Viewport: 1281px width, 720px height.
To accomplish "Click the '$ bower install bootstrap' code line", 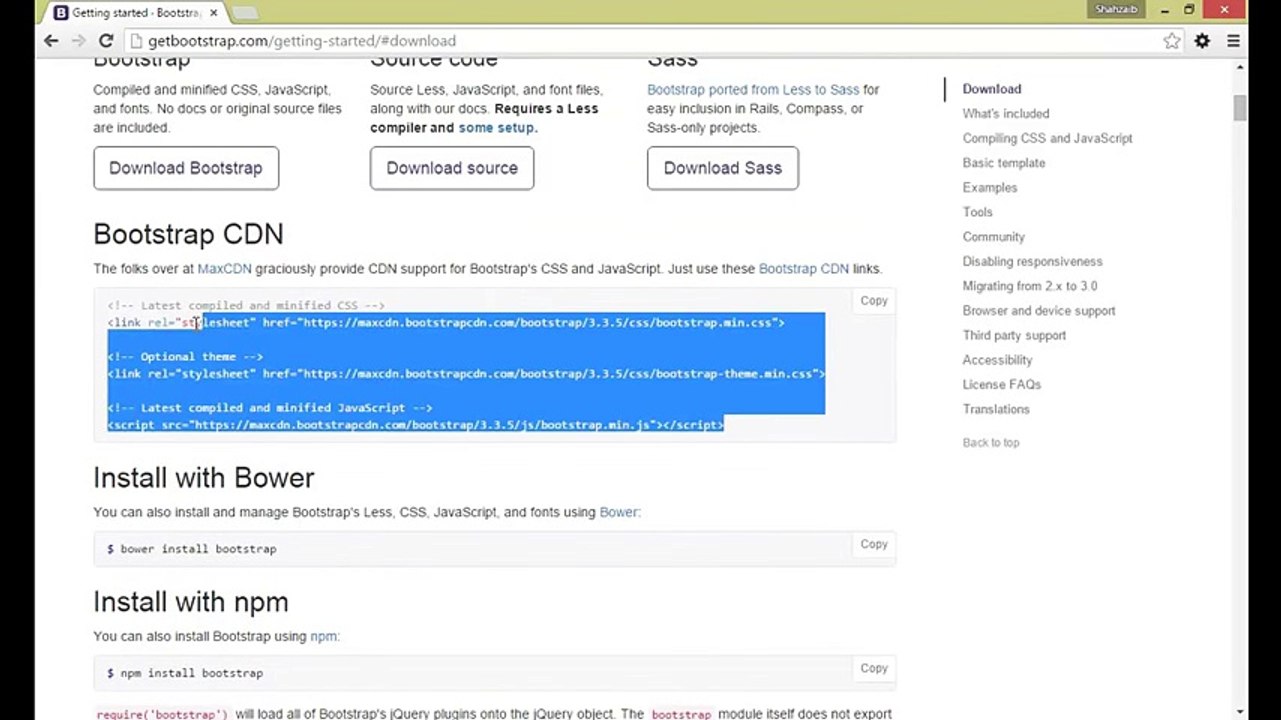I will point(191,549).
